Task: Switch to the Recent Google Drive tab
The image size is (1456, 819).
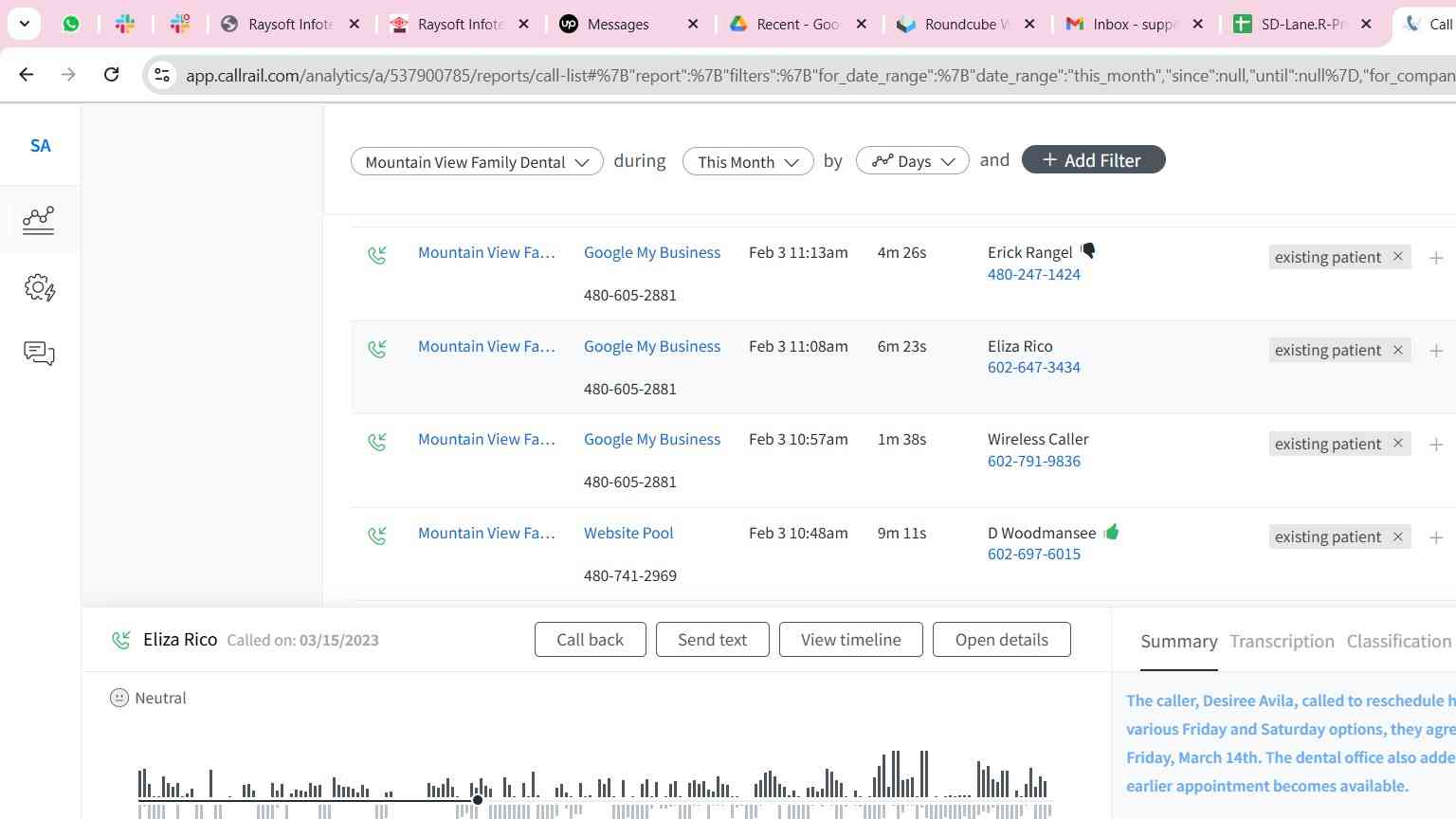Action: (x=797, y=25)
